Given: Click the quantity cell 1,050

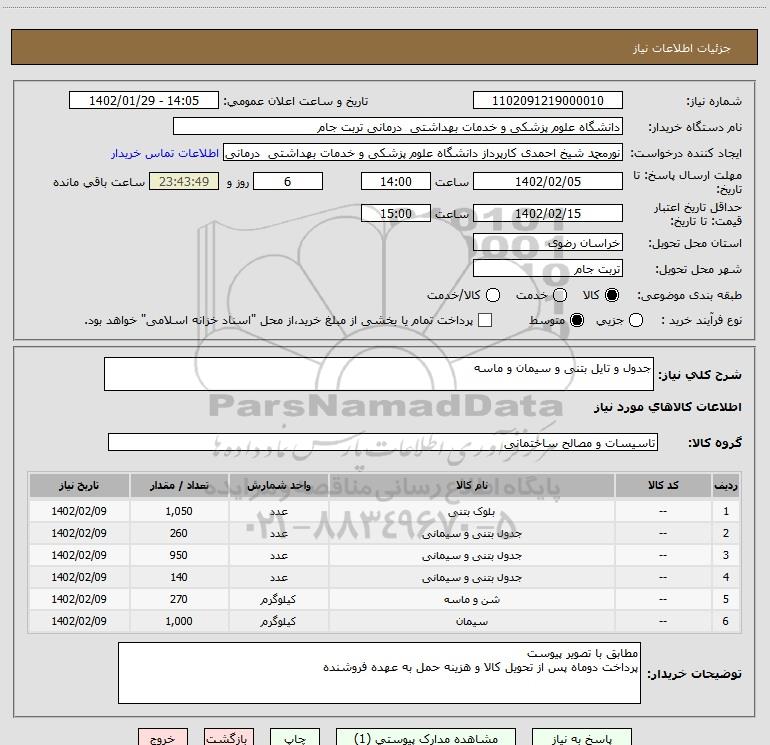Looking at the screenshot, I should pyautogui.click(x=179, y=511).
